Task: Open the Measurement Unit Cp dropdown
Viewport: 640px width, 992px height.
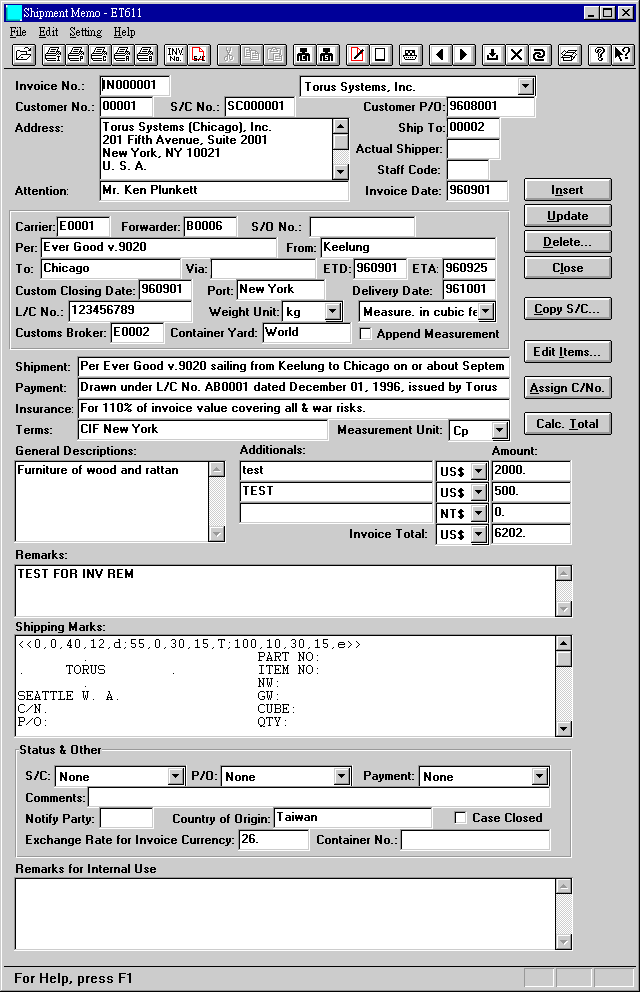Action: coord(500,431)
